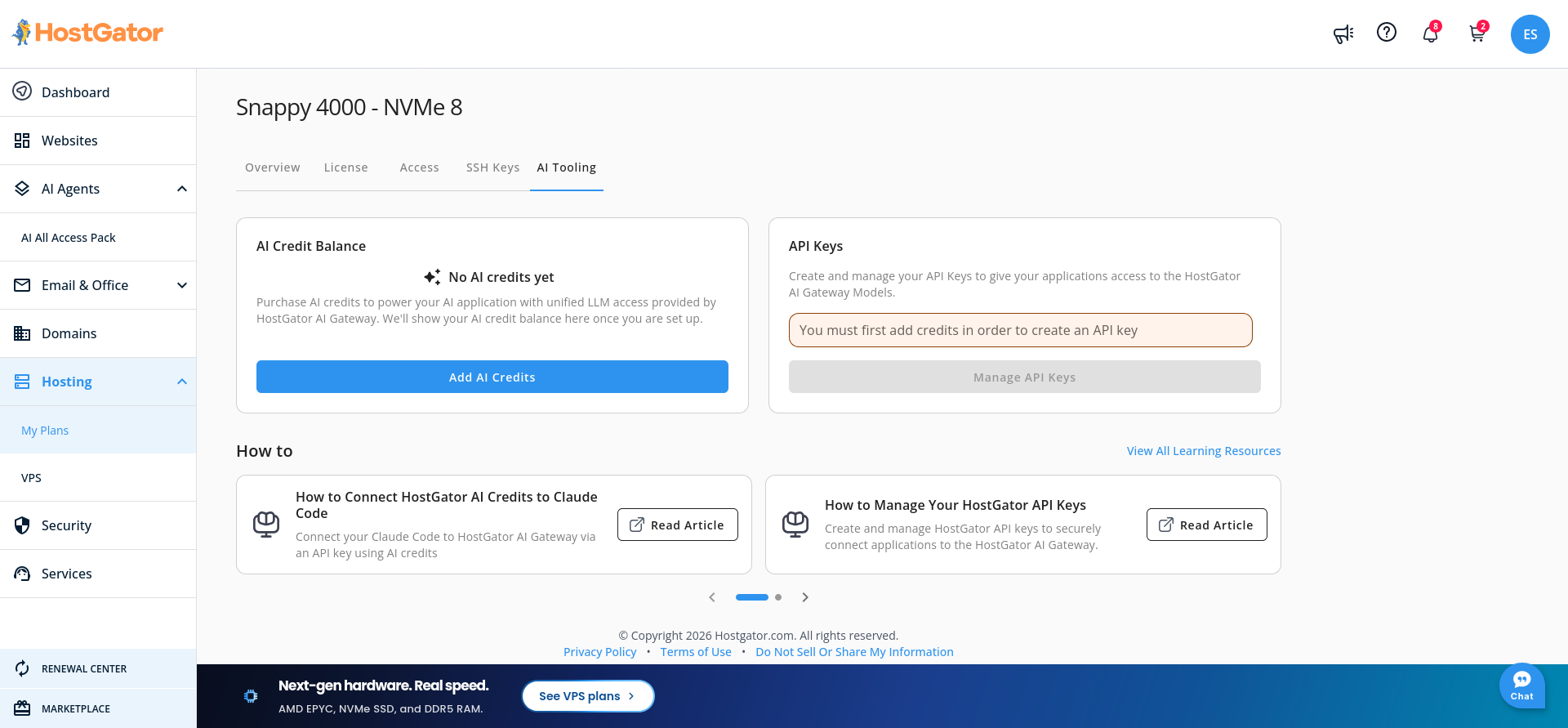This screenshot has height=728, width=1568.
Task: Click the Websites grid icon
Action: click(x=22, y=141)
